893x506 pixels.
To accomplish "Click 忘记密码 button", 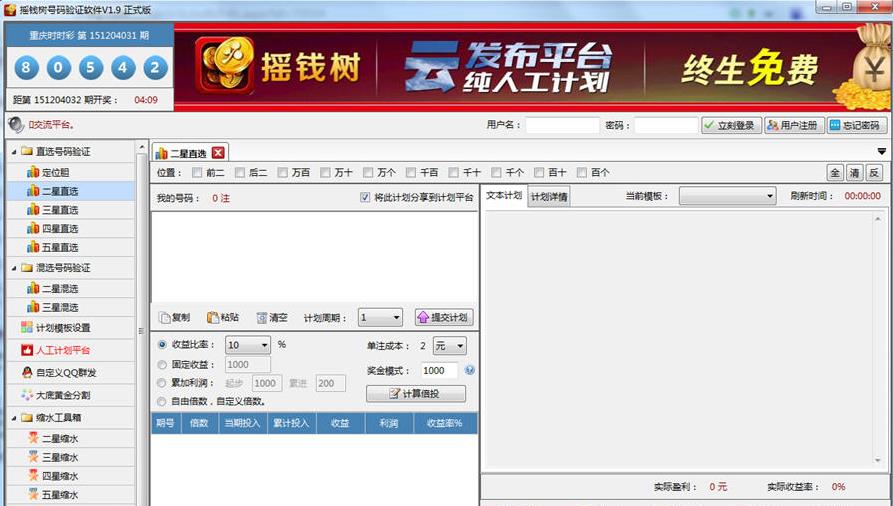I will (856, 125).
